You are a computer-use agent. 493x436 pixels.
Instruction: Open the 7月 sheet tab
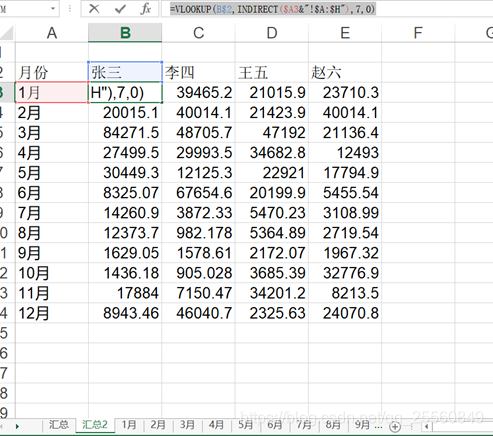tap(304, 425)
